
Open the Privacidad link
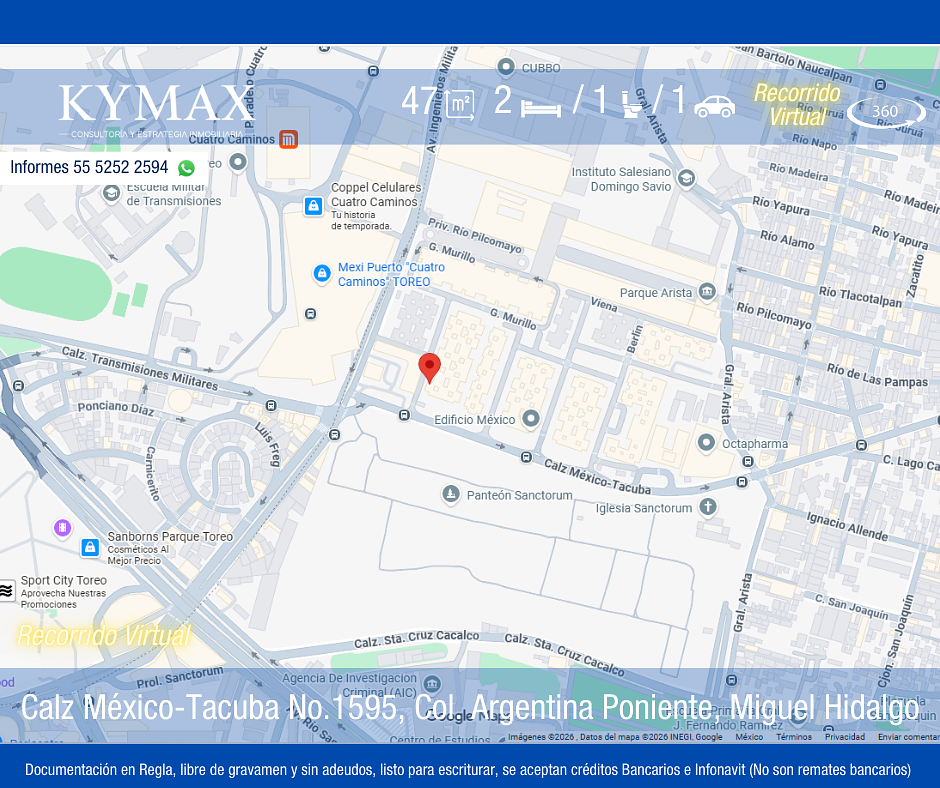click(845, 737)
